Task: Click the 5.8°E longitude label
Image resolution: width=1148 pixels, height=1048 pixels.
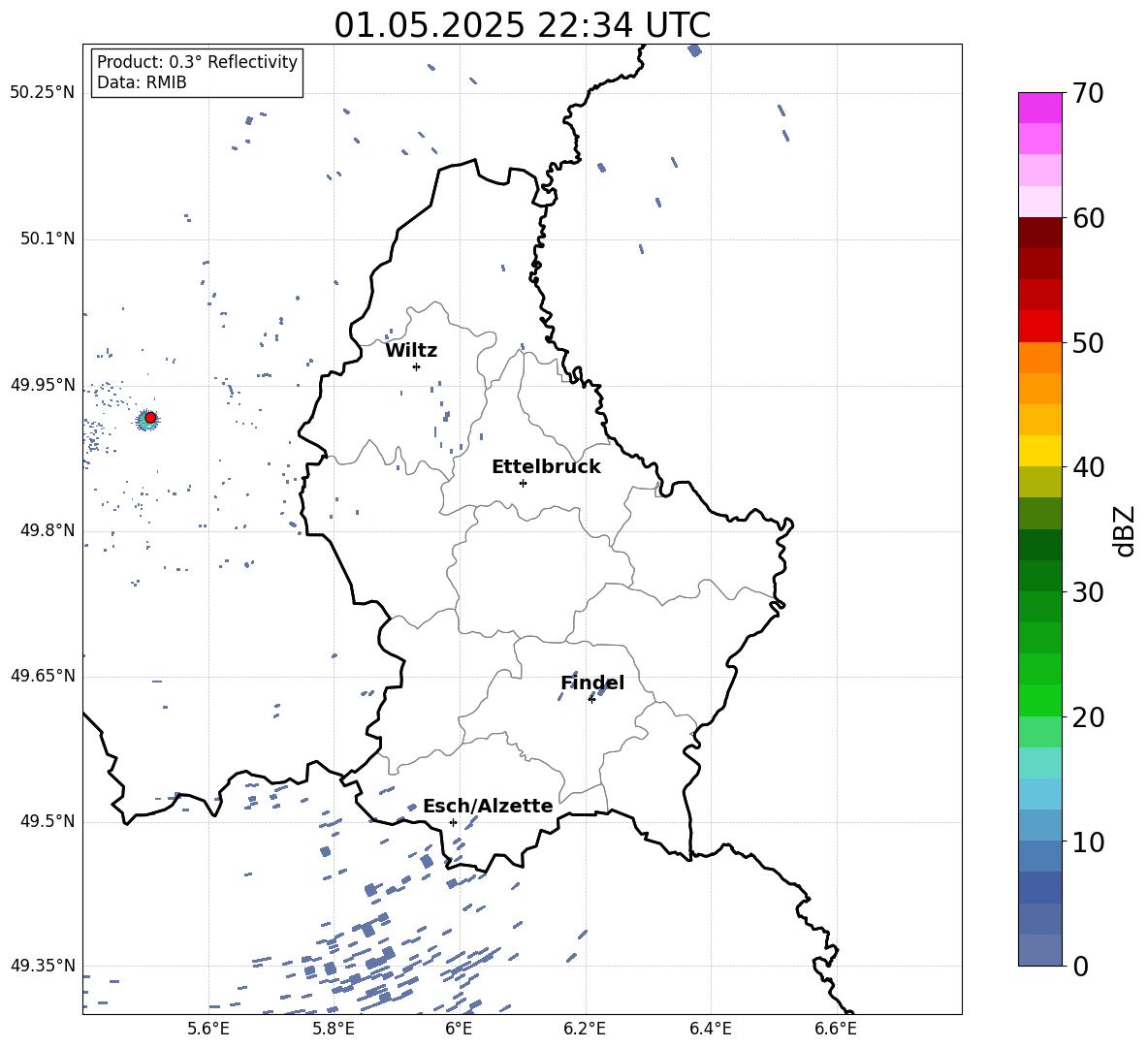Action: 334,1029
